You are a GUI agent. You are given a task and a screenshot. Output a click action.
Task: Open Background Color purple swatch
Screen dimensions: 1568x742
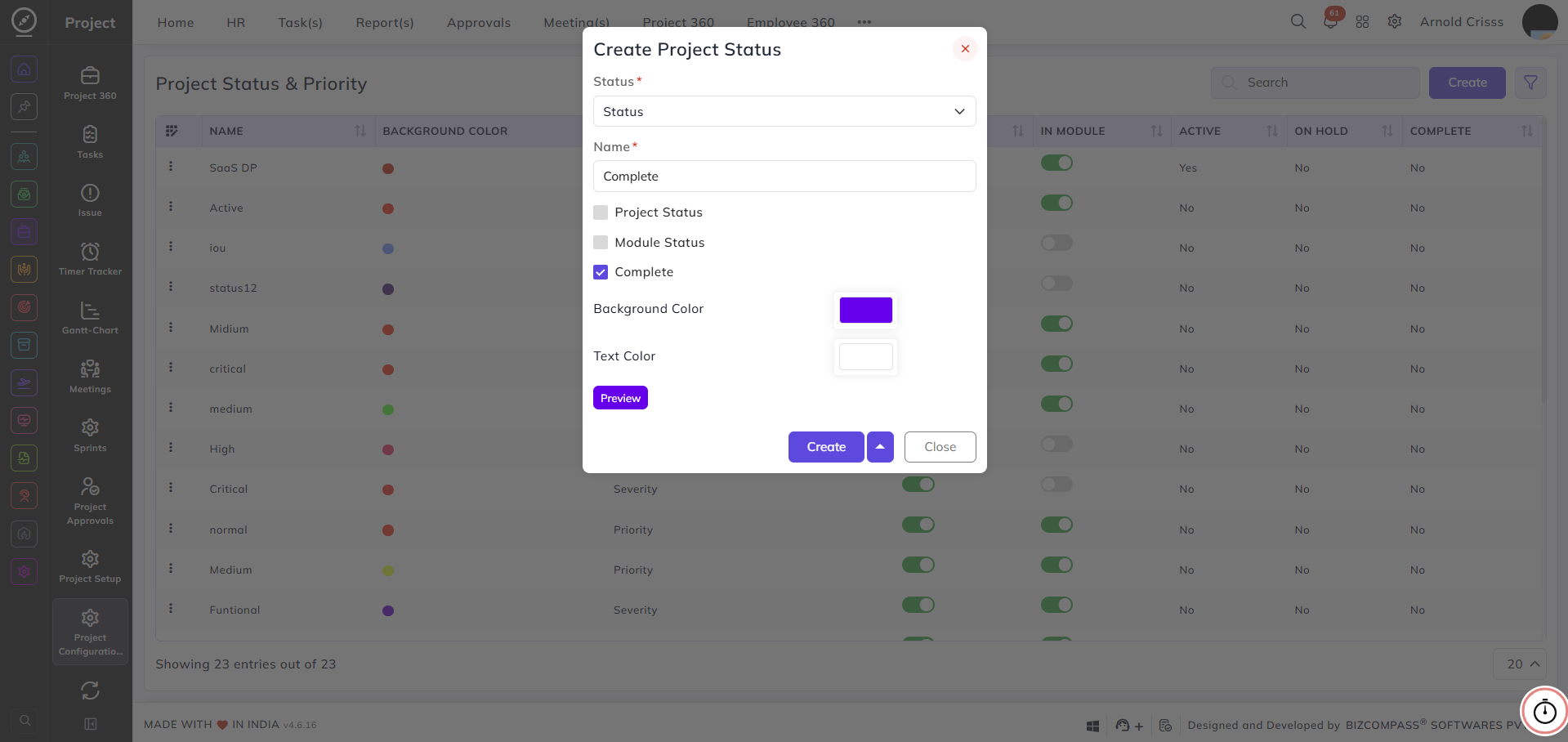[865, 310]
